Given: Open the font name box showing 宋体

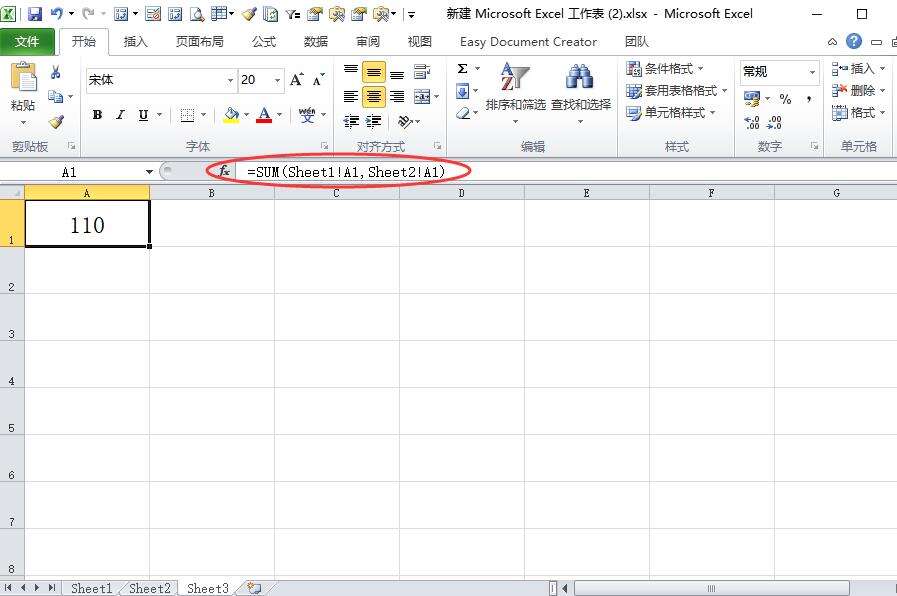Looking at the screenshot, I should [161, 80].
